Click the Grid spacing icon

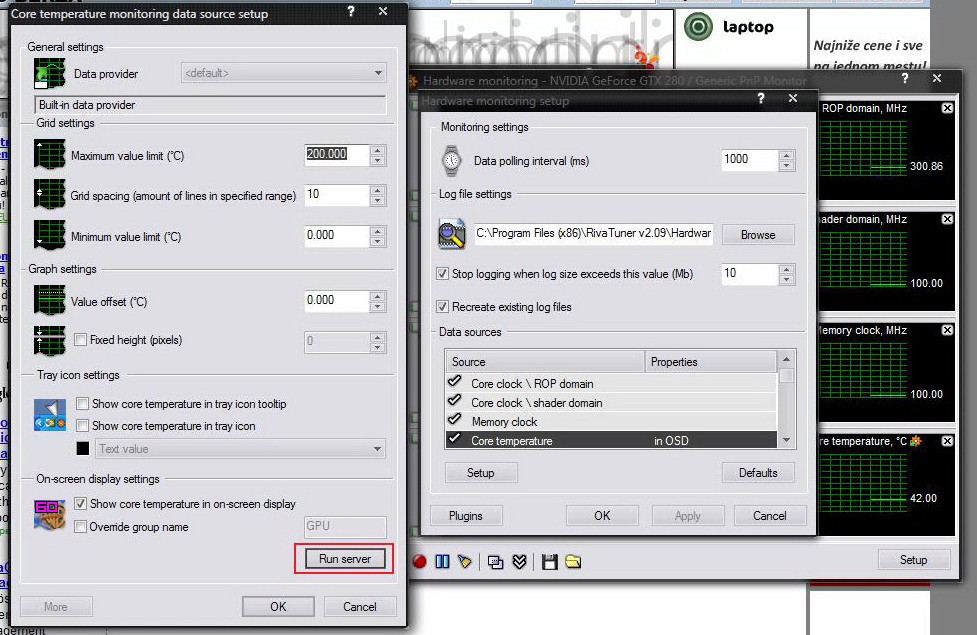(x=50, y=194)
